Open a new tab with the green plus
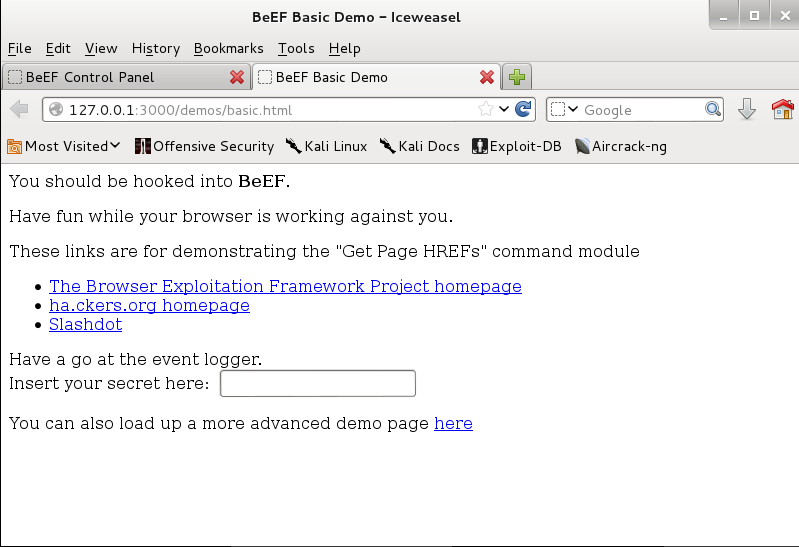The image size is (799, 547). tap(517, 77)
